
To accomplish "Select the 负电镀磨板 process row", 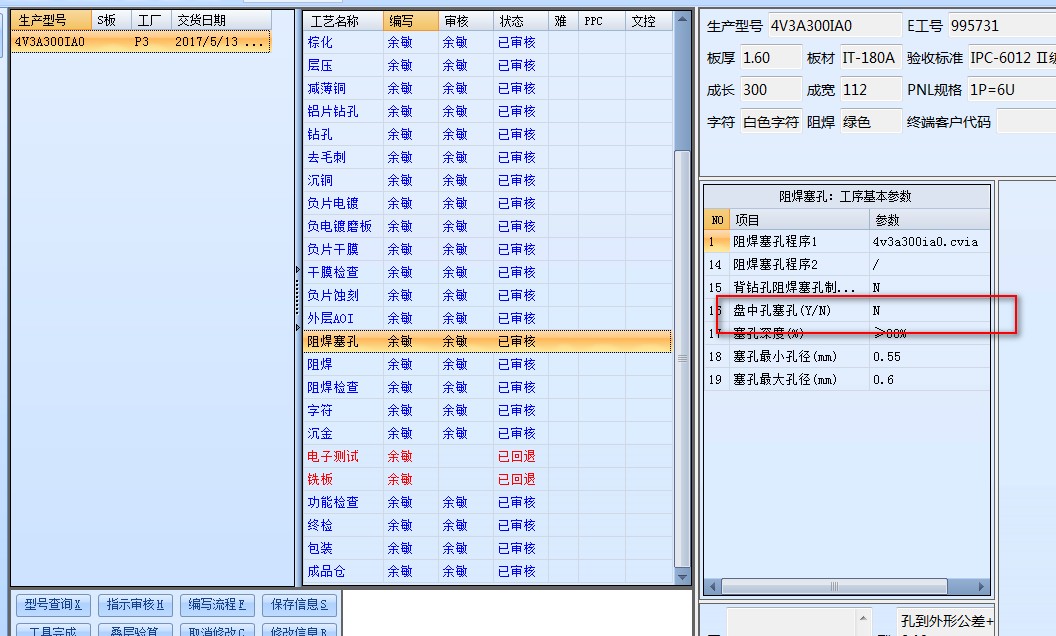I will [x=488, y=226].
